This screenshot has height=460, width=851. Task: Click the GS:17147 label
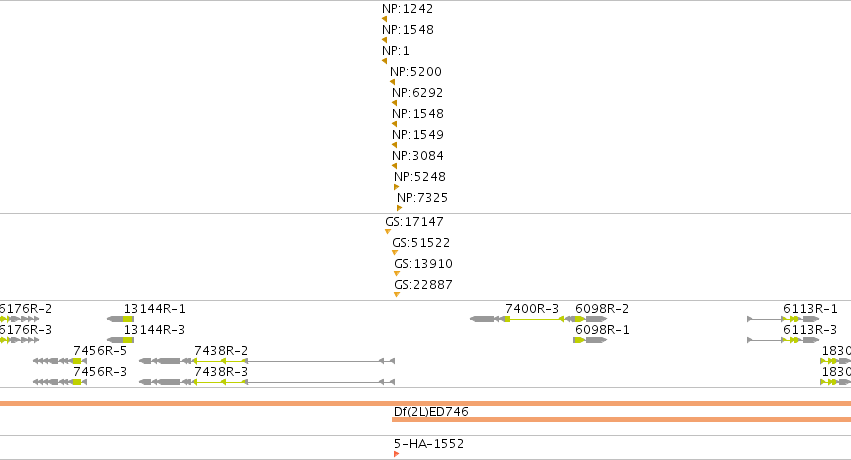[414, 222]
